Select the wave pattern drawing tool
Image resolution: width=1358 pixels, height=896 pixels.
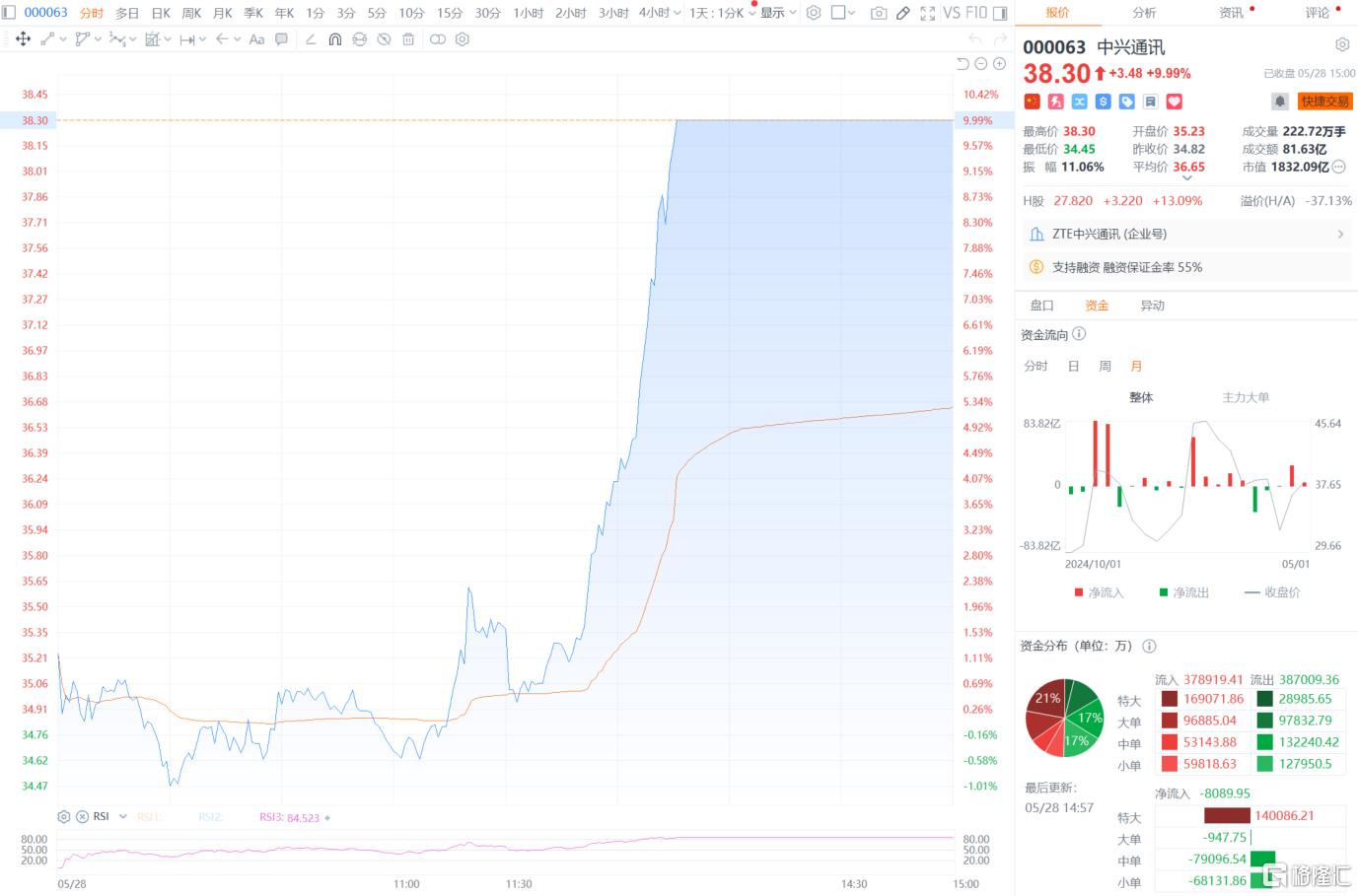(x=116, y=39)
